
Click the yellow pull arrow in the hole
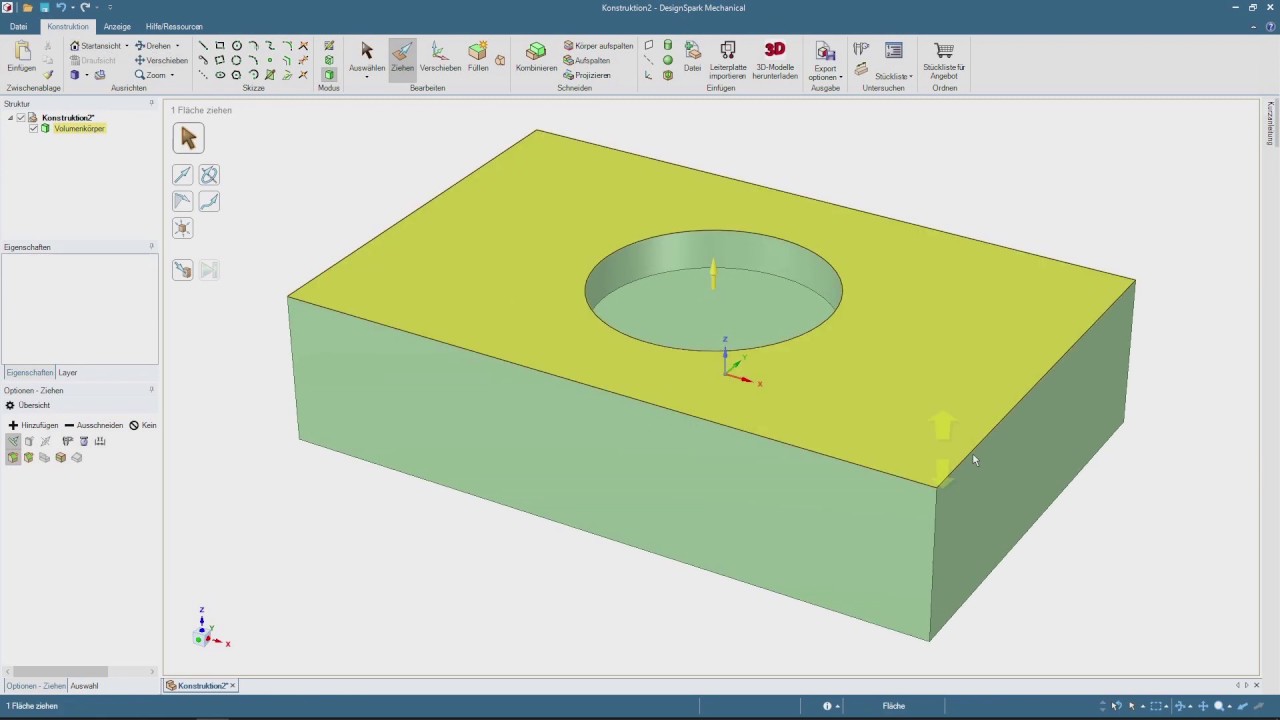point(713,273)
